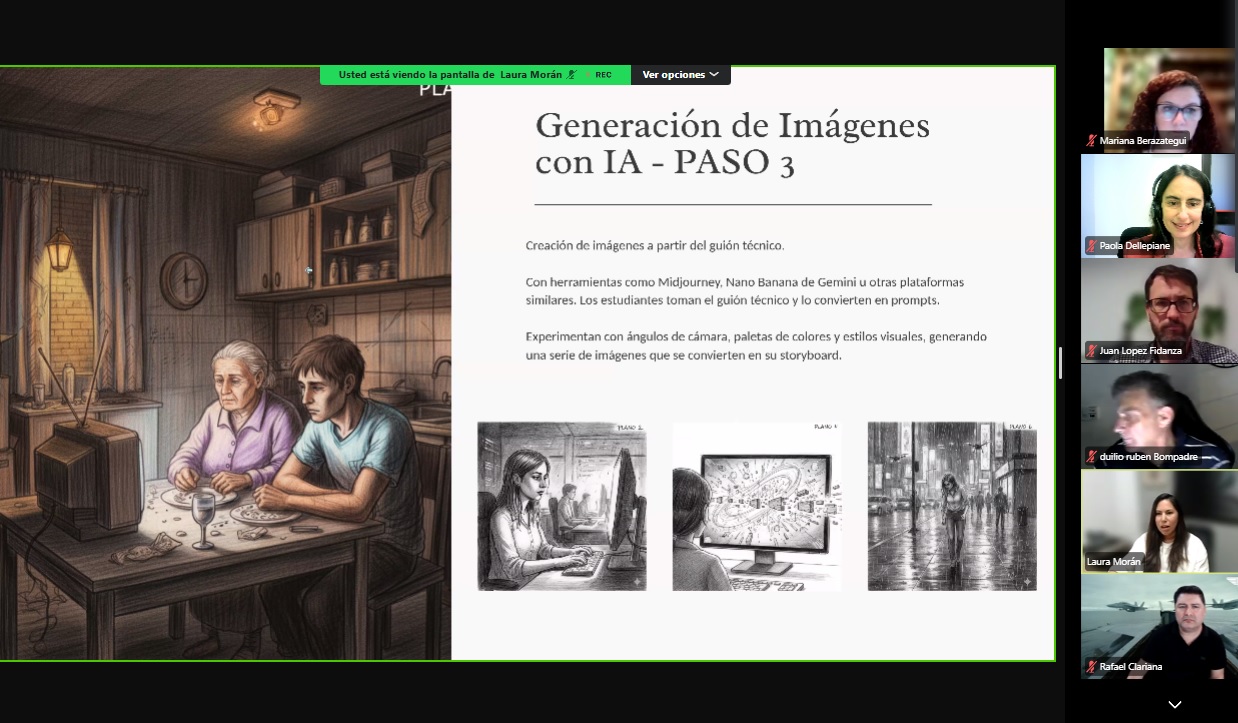Click the REC recording indicator
The image size is (1238, 723).
[603, 75]
